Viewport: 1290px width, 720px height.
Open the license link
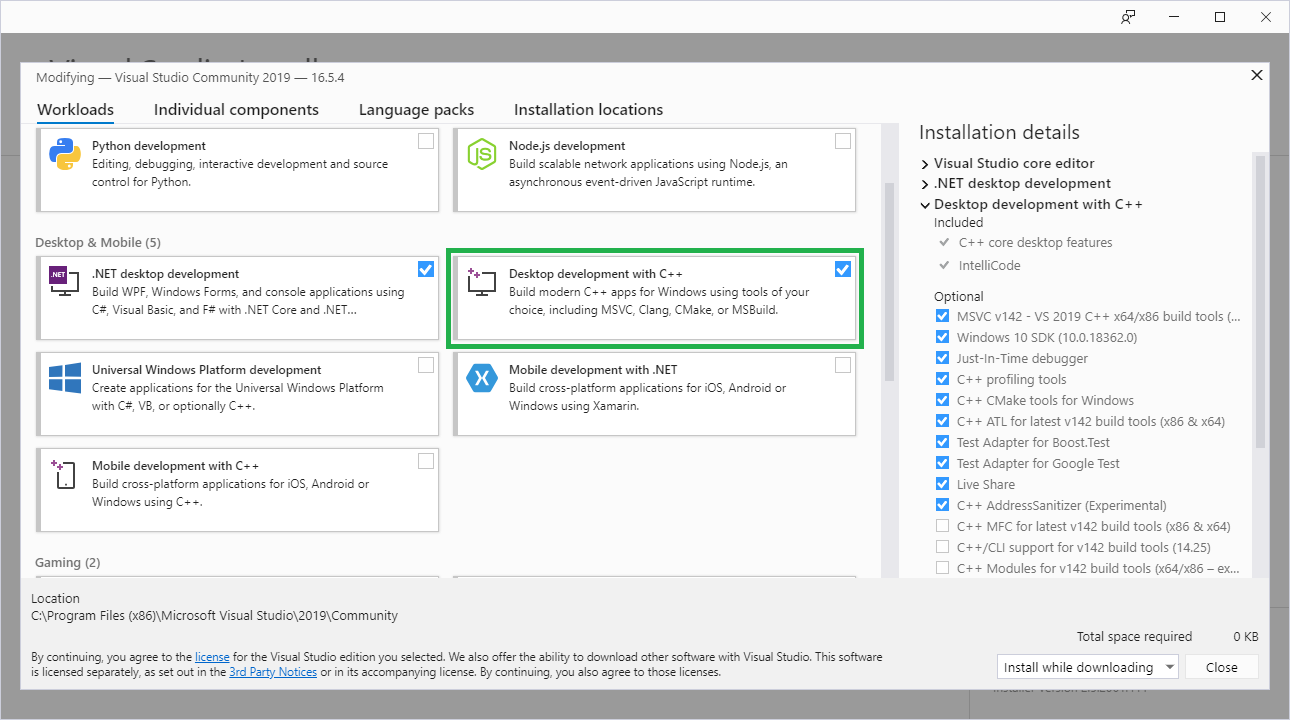(x=212, y=657)
